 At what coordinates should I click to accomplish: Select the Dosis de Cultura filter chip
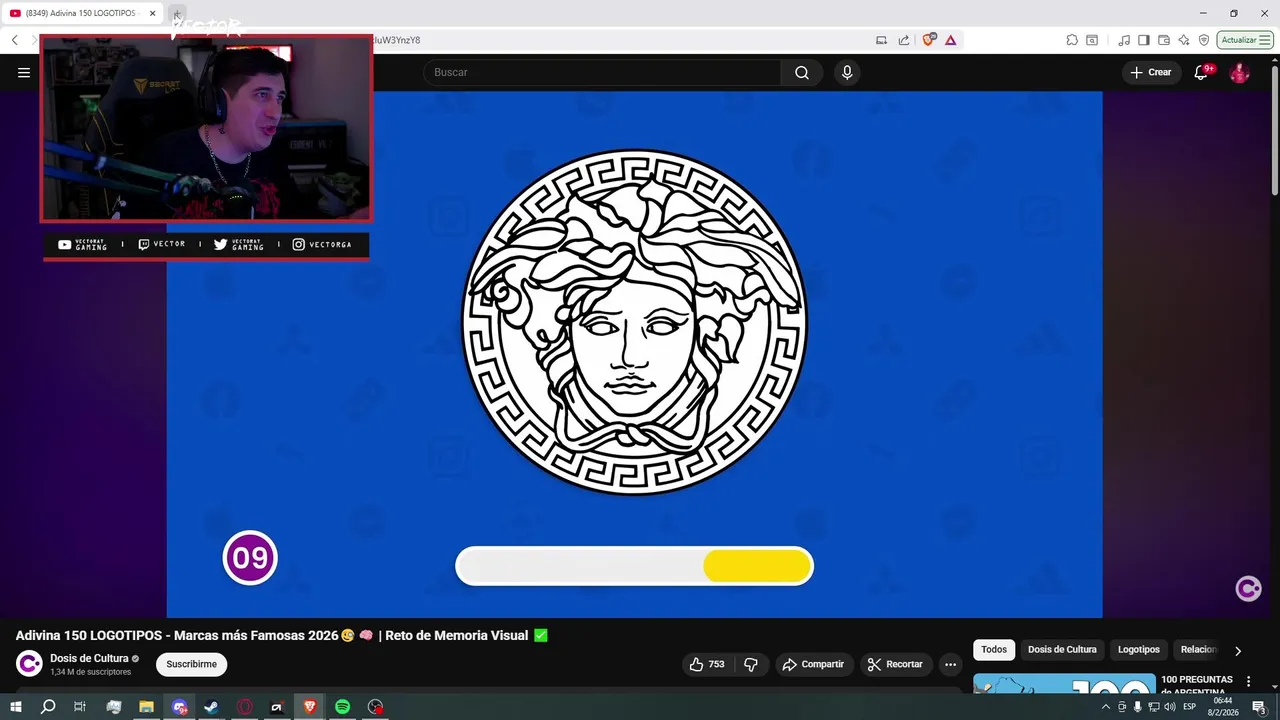click(x=1062, y=649)
